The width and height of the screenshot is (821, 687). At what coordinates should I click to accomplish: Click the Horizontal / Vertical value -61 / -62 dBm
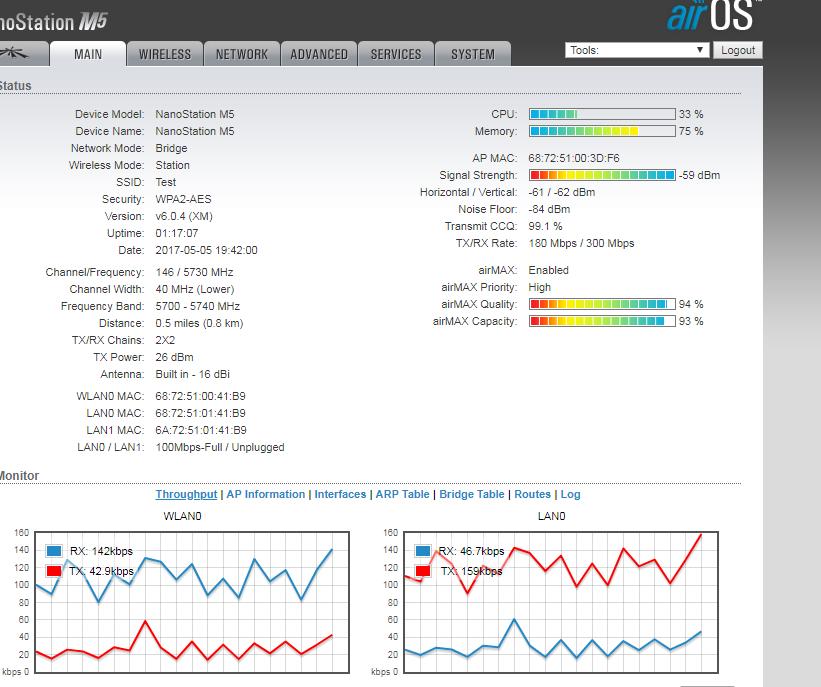(x=562, y=192)
